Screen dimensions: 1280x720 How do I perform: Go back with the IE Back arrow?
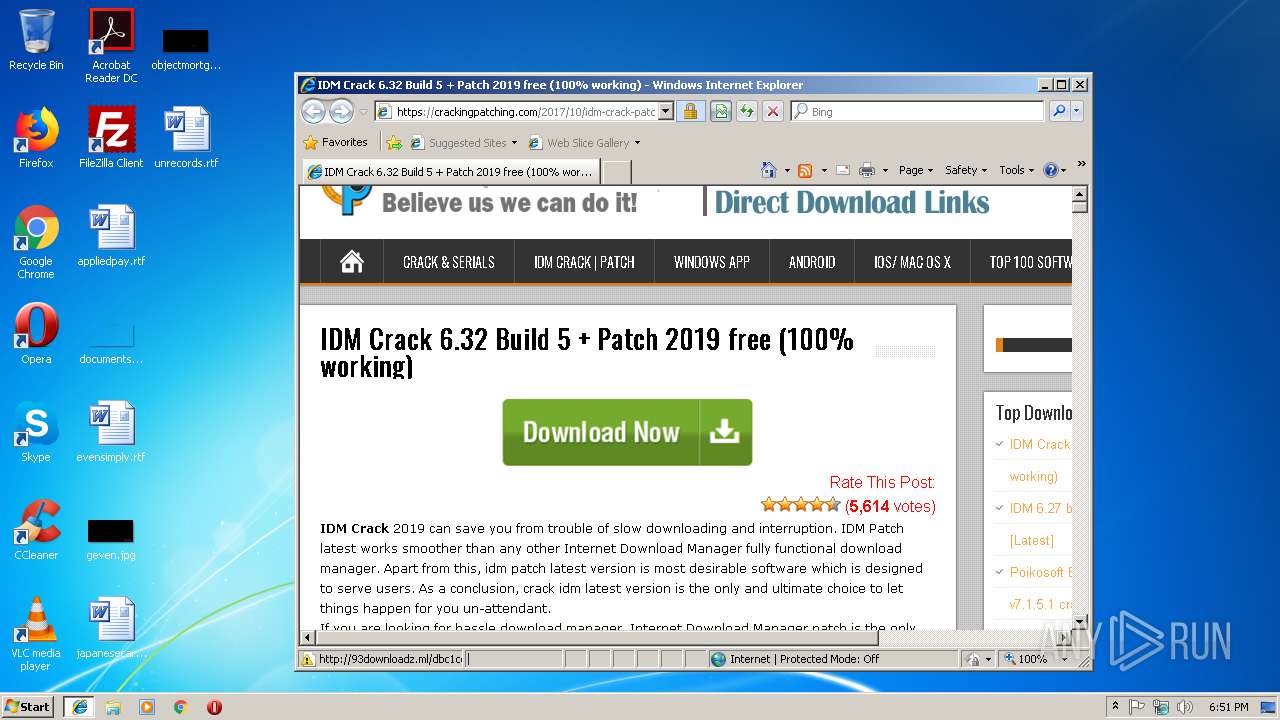tap(313, 112)
